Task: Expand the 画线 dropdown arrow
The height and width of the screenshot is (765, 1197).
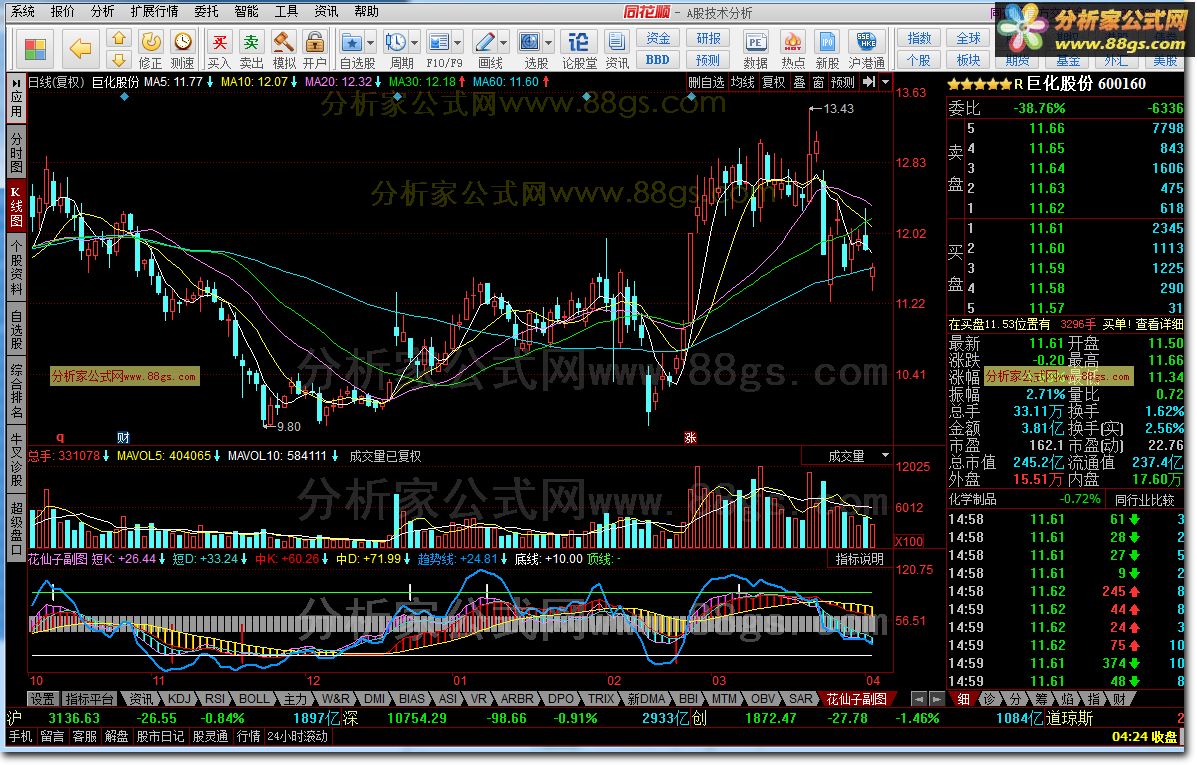Action: click(x=504, y=42)
